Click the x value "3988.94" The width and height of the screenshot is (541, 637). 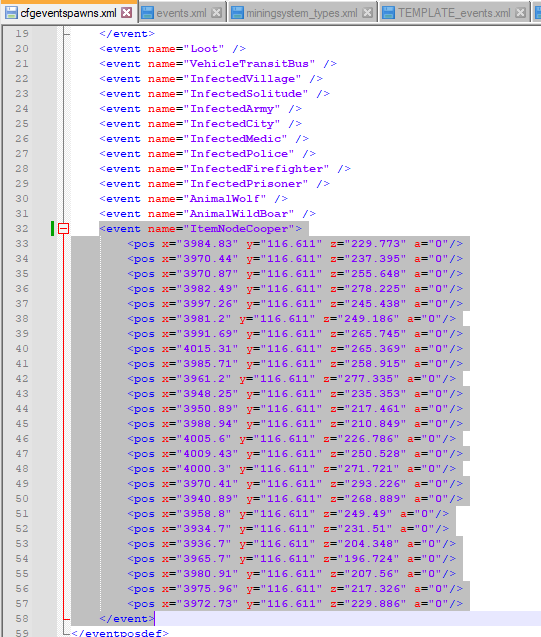coord(208,424)
